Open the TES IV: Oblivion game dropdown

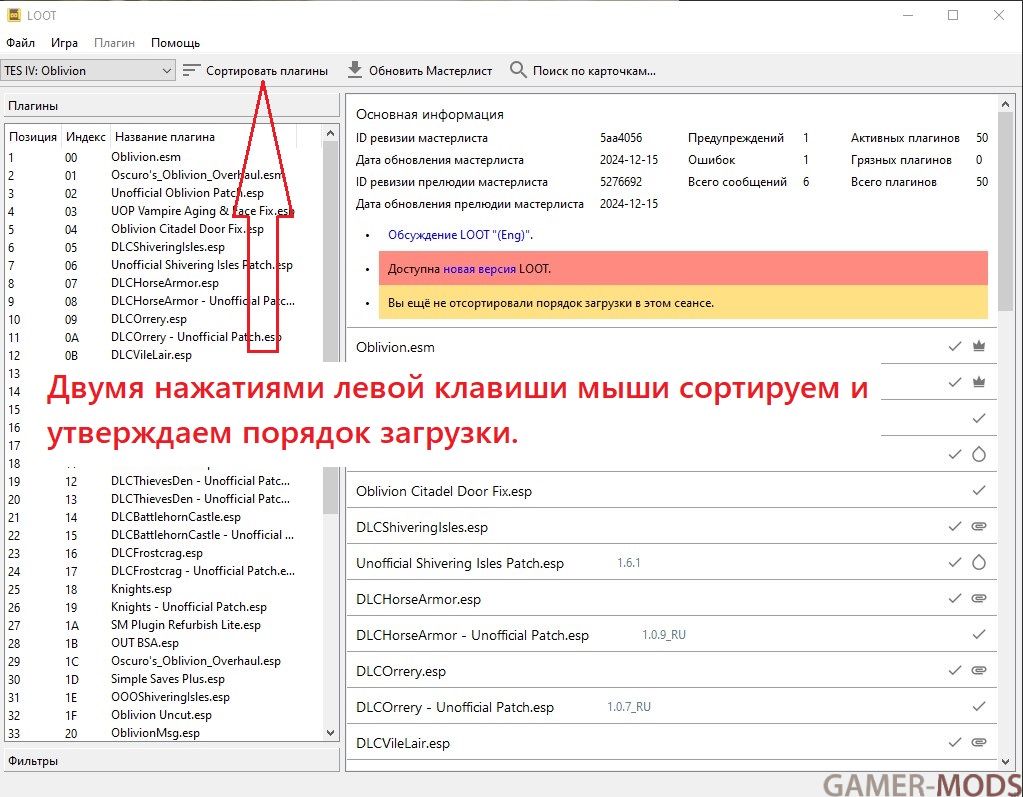click(88, 70)
